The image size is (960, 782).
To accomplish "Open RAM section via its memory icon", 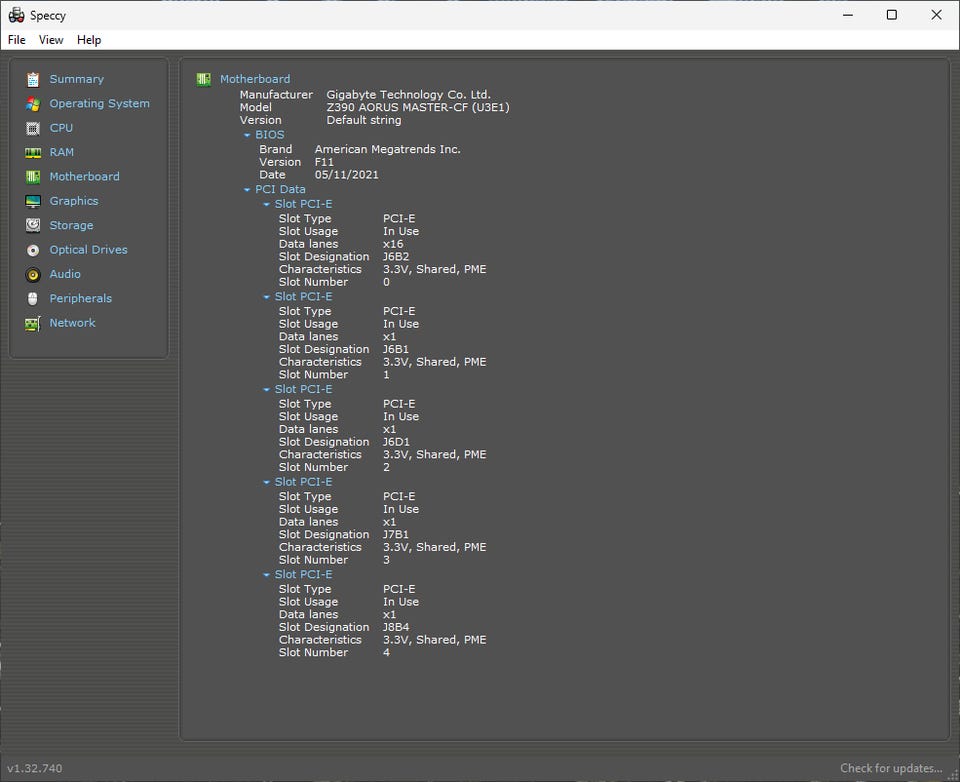I will (x=33, y=153).
